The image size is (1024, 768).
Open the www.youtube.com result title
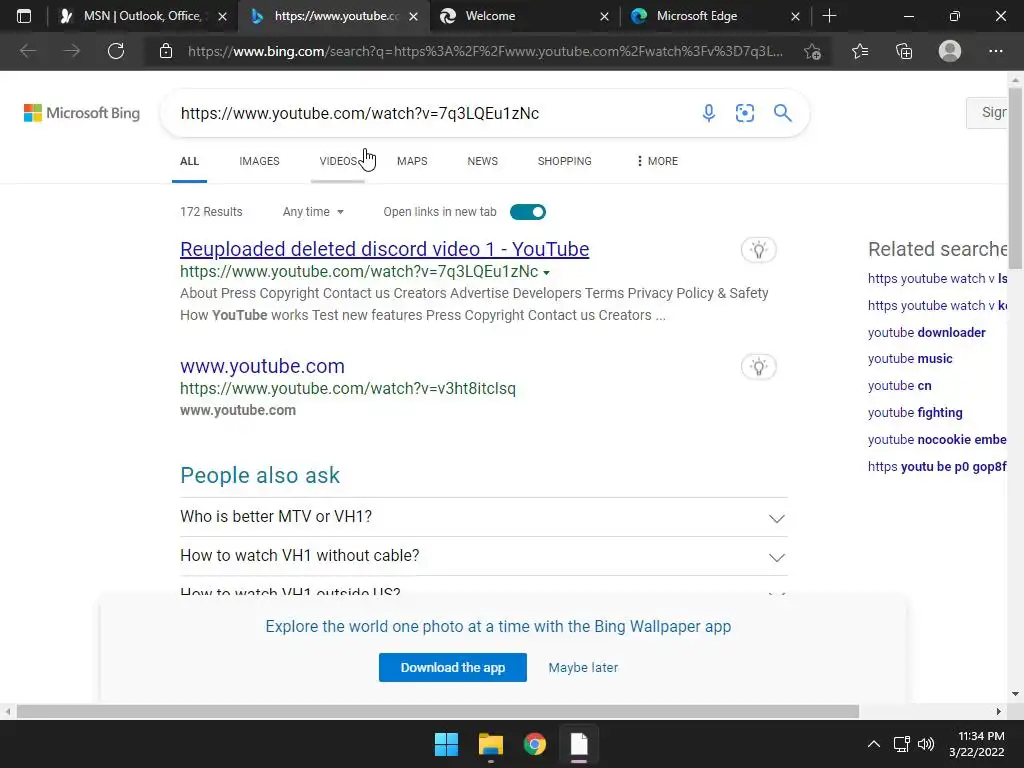pos(263,366)
